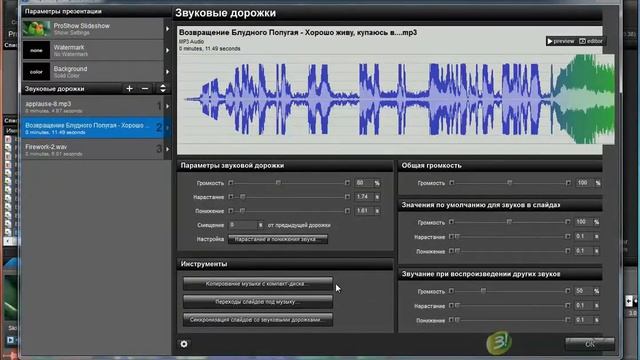This screenshot has width=640, height=360.
Task: Increase default slide sound Громкость with the right square
Action: click(568, 222)
